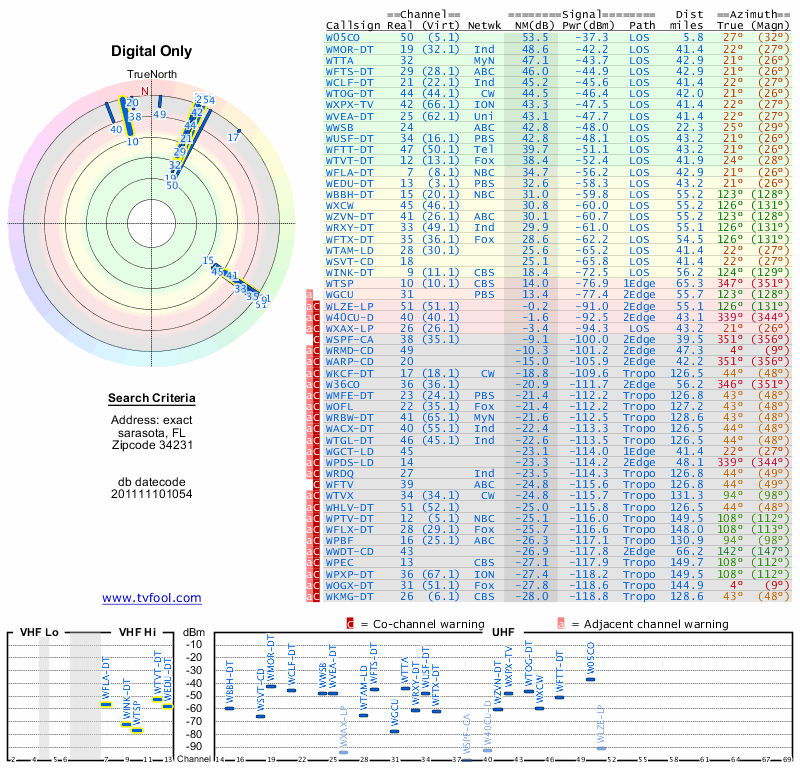
Task: Select the WXCW table callsign
Action: pyautogui.click(x=340, y=205)
